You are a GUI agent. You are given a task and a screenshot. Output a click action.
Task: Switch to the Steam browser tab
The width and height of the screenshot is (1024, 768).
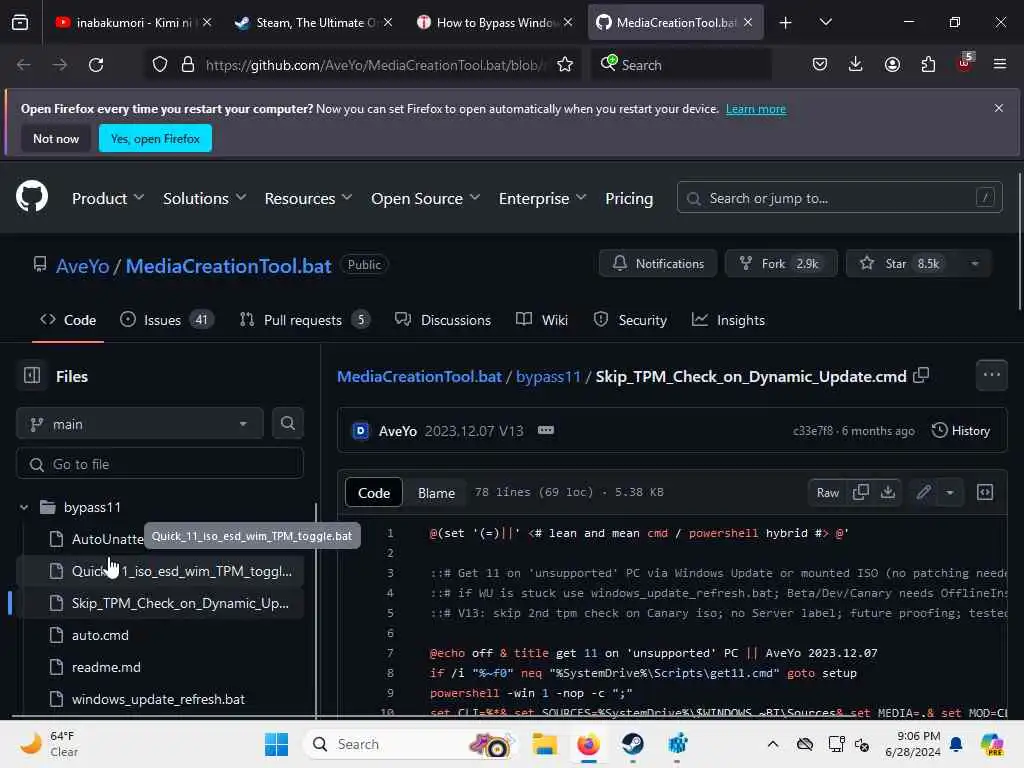click(315, 22)
